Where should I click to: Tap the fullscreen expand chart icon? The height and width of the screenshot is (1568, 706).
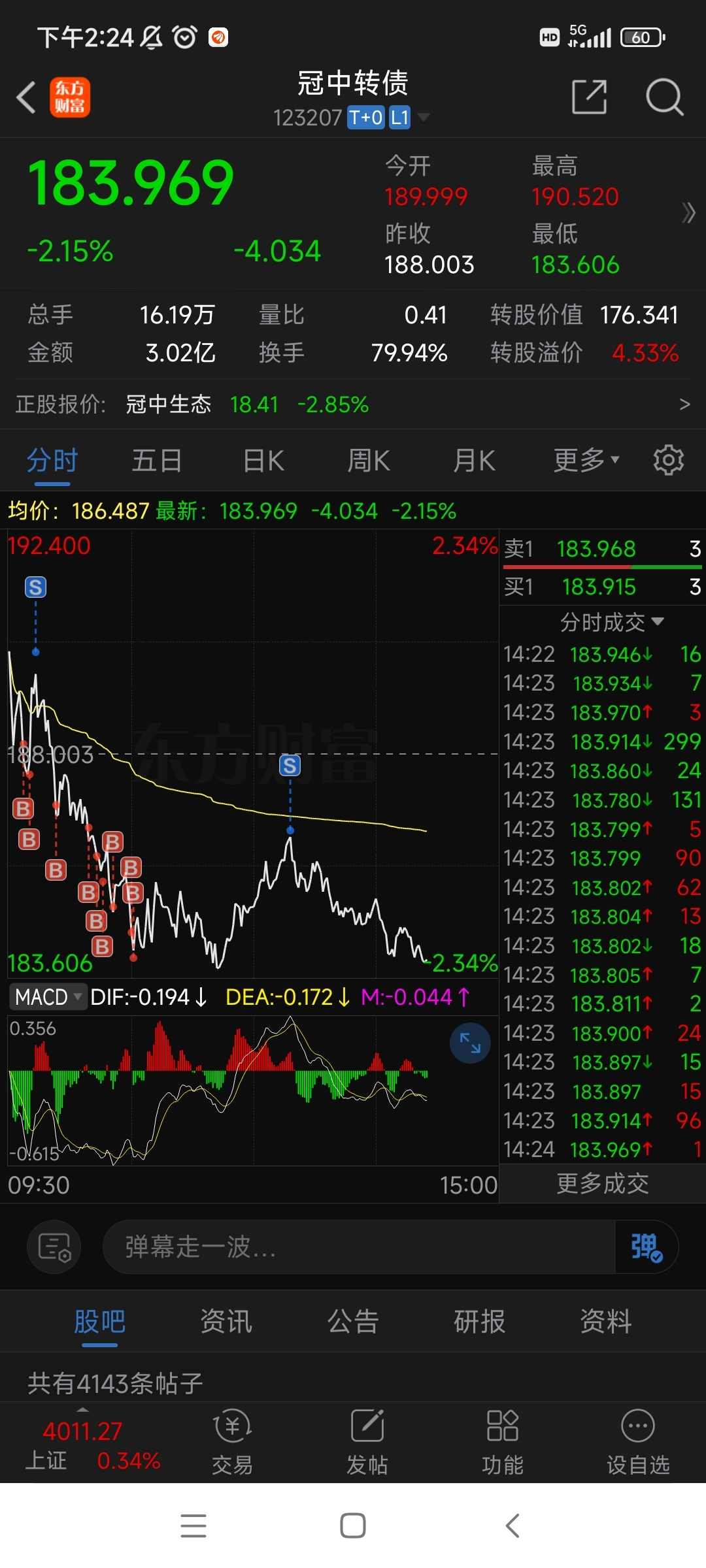[x=470, y=1043]
